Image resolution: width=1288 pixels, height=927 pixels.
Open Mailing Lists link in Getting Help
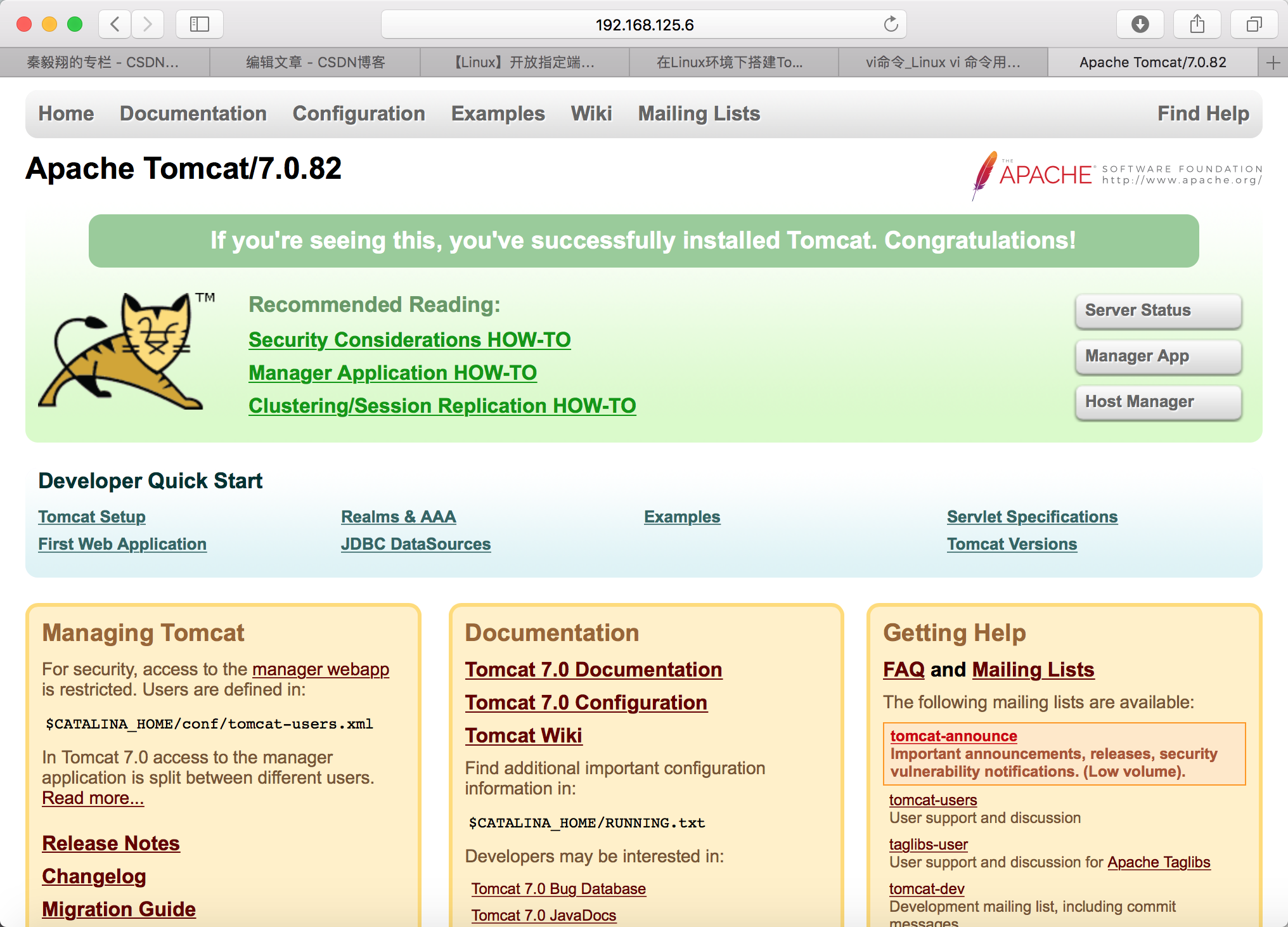(1033, 670)
